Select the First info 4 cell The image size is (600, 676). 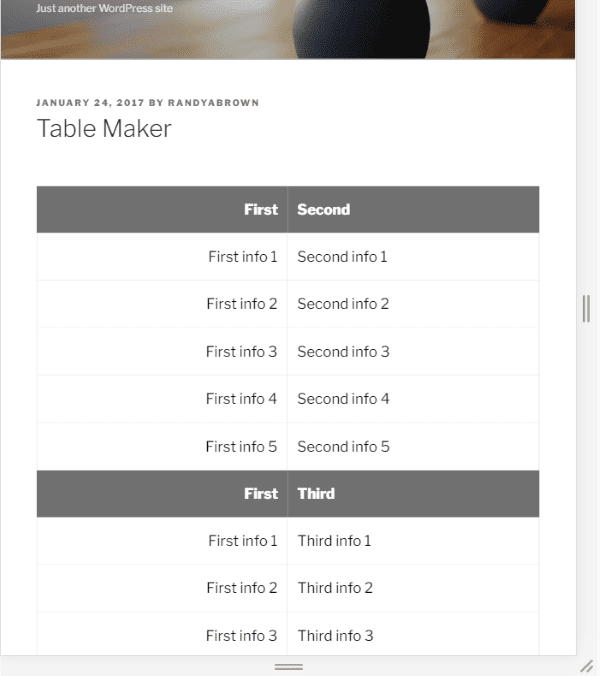242,399
